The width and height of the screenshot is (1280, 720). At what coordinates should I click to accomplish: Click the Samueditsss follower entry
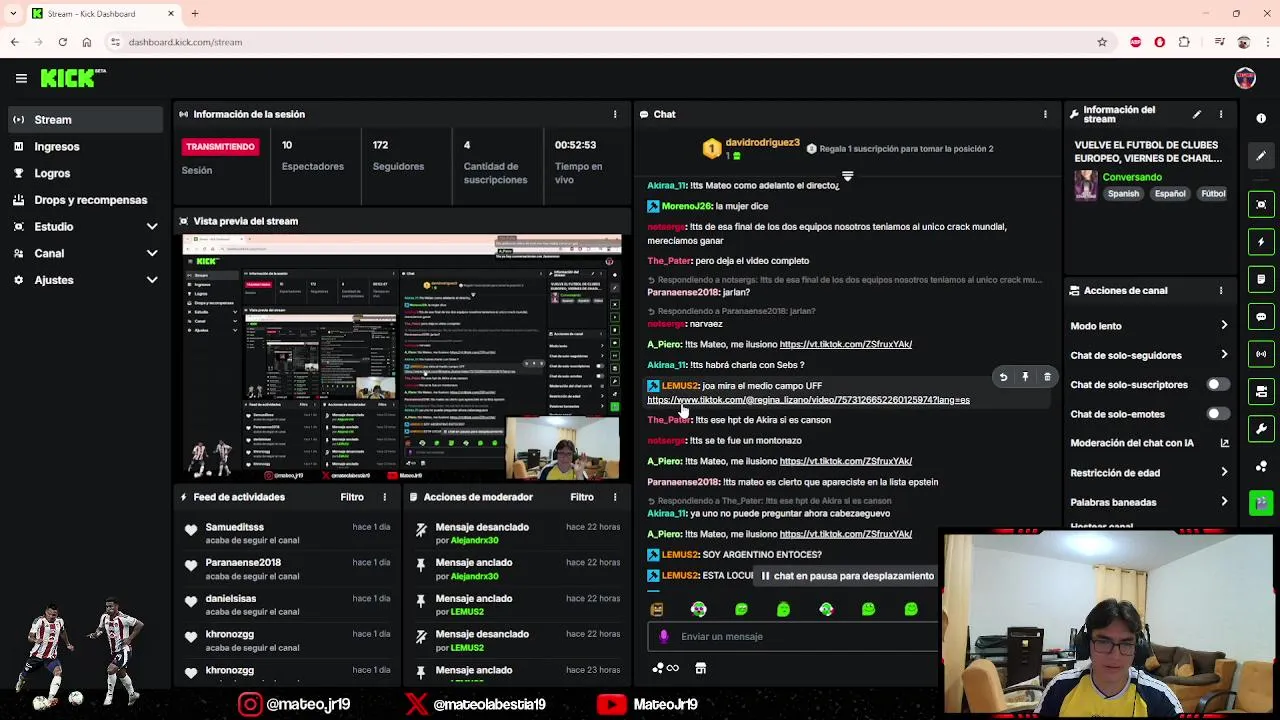(287, 534)
